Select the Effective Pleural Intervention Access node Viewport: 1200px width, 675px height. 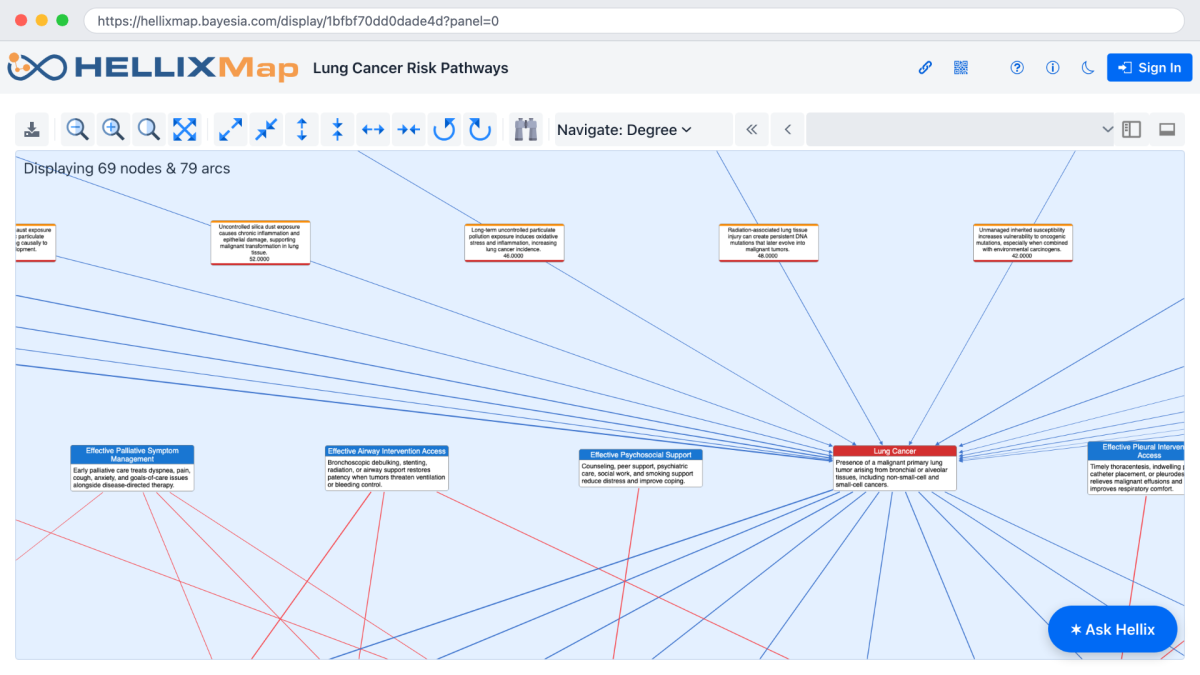pyautogui.click(x=1136, y=468)
